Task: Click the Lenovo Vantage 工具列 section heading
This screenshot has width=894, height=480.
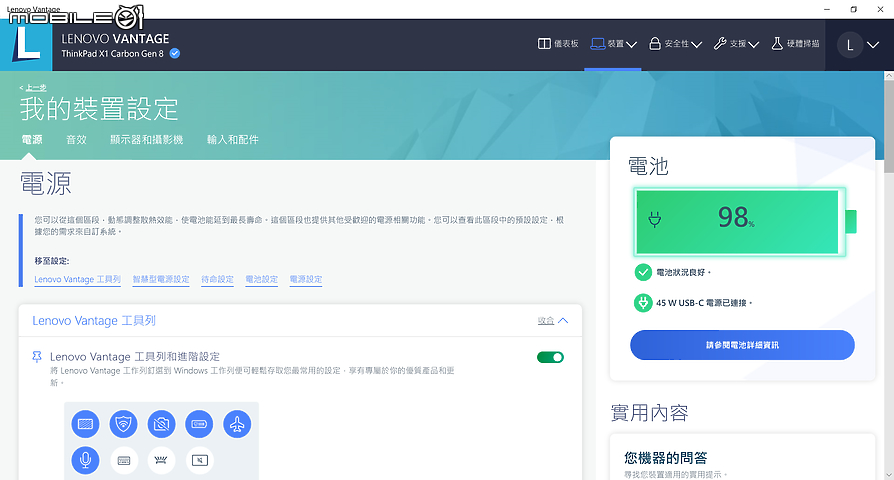Action: click(x=94, y=320)
